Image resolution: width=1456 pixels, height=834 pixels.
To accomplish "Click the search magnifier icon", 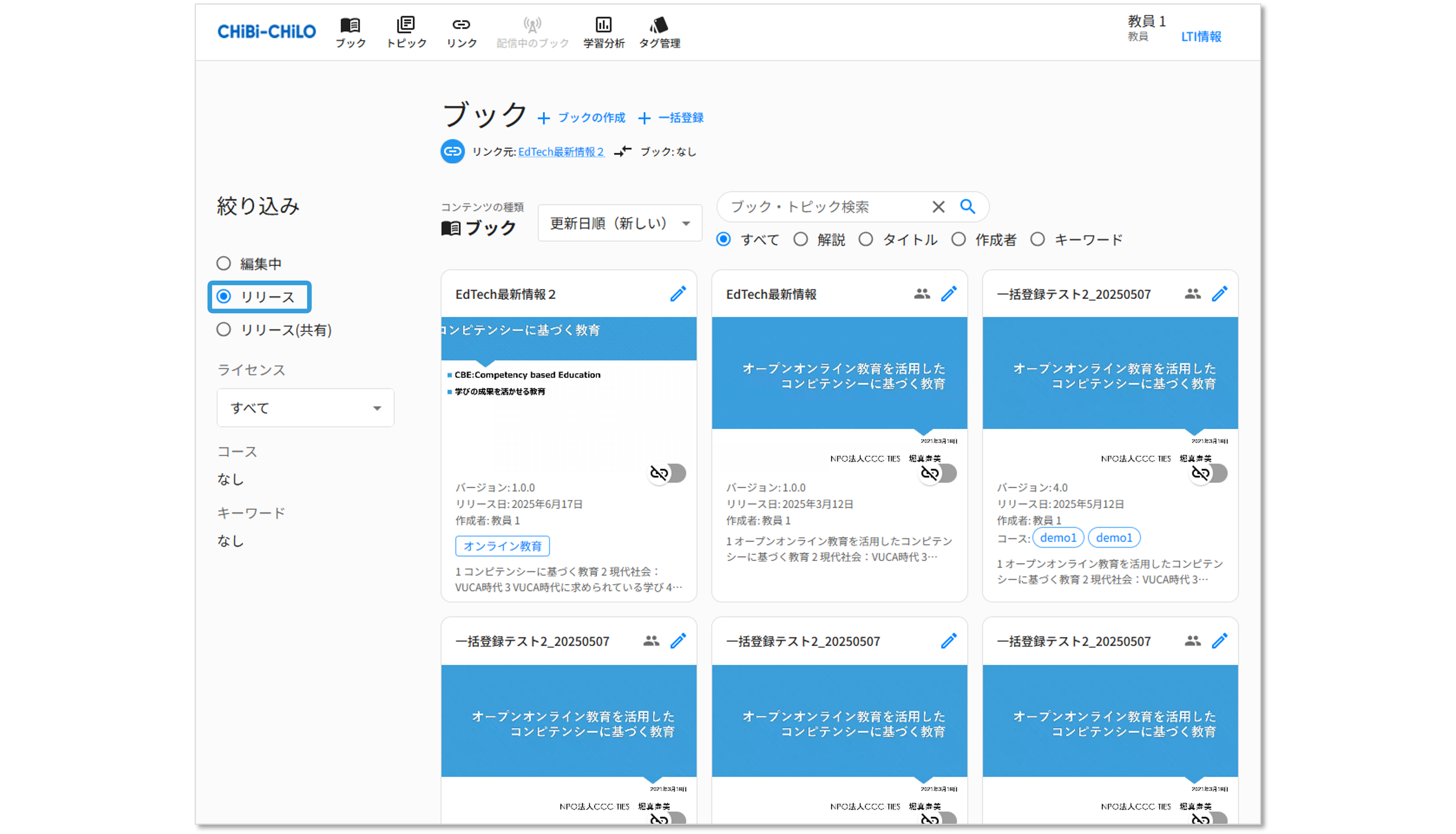I will (x=967, y=206).
